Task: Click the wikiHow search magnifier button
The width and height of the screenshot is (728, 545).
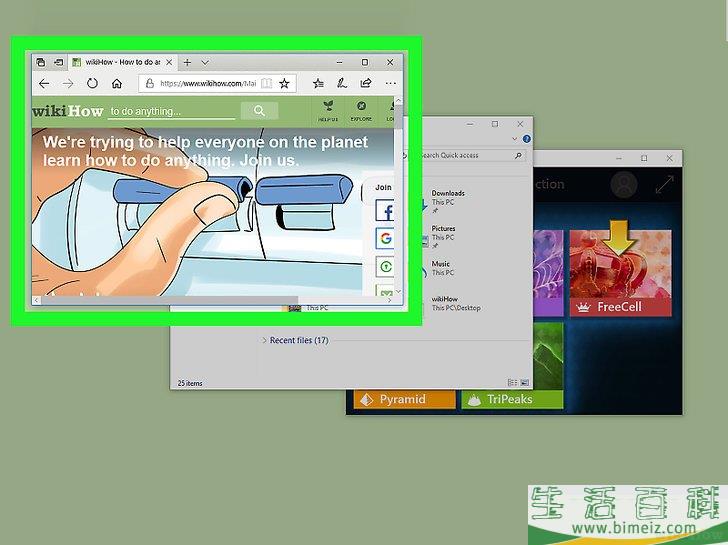Action: 259,110
